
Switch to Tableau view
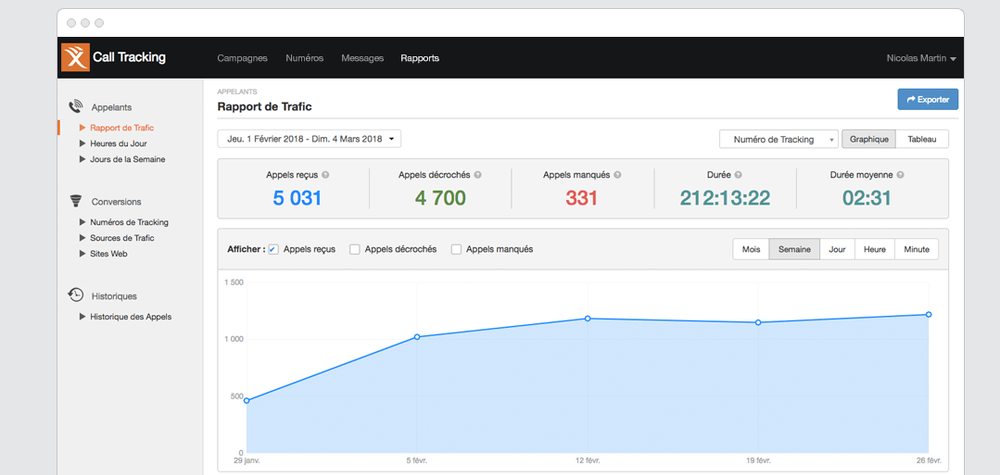pos(922,139)
